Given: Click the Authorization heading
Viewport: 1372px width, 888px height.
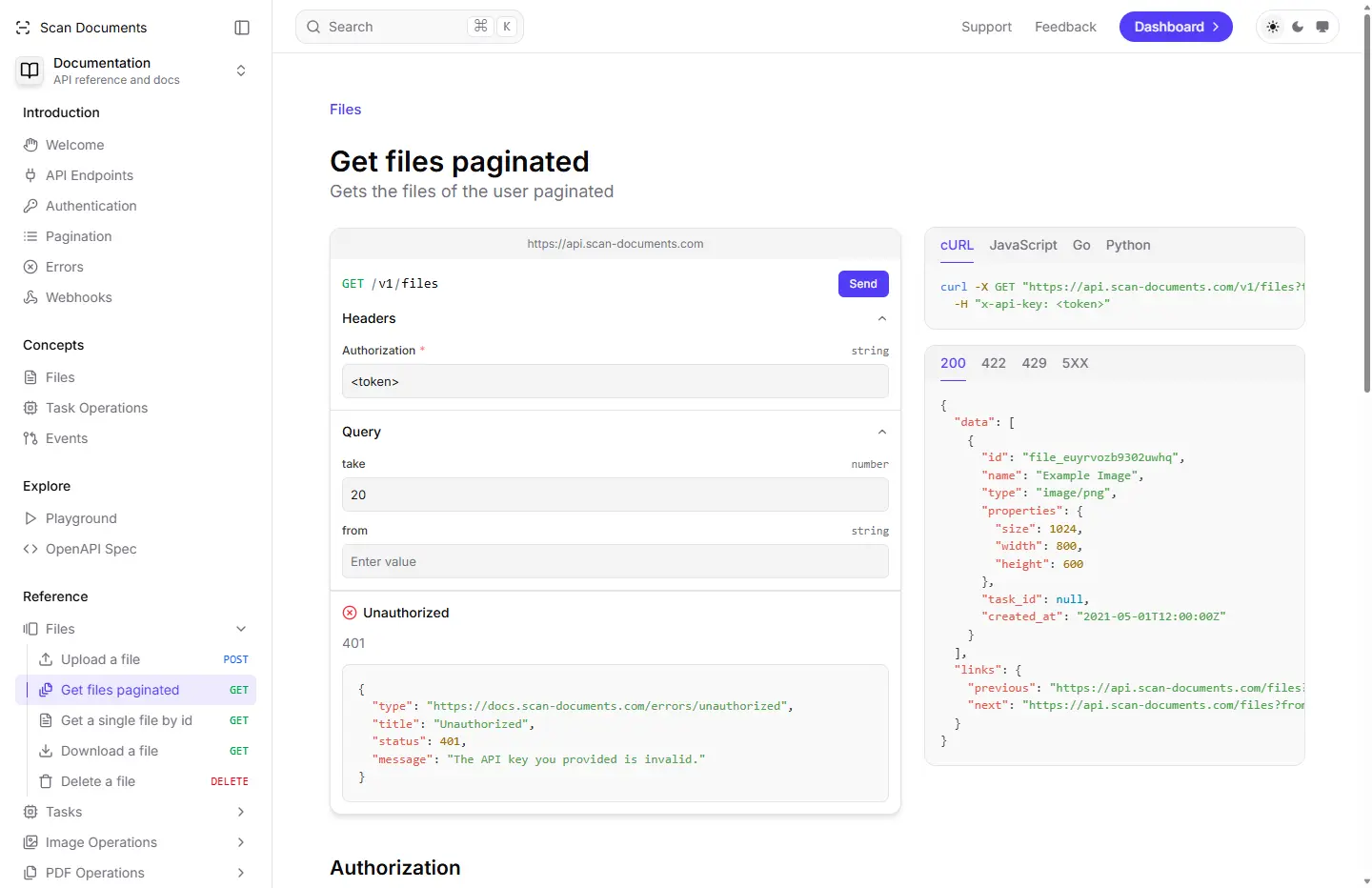Looking at the screenshot, I should coord(395,868).
